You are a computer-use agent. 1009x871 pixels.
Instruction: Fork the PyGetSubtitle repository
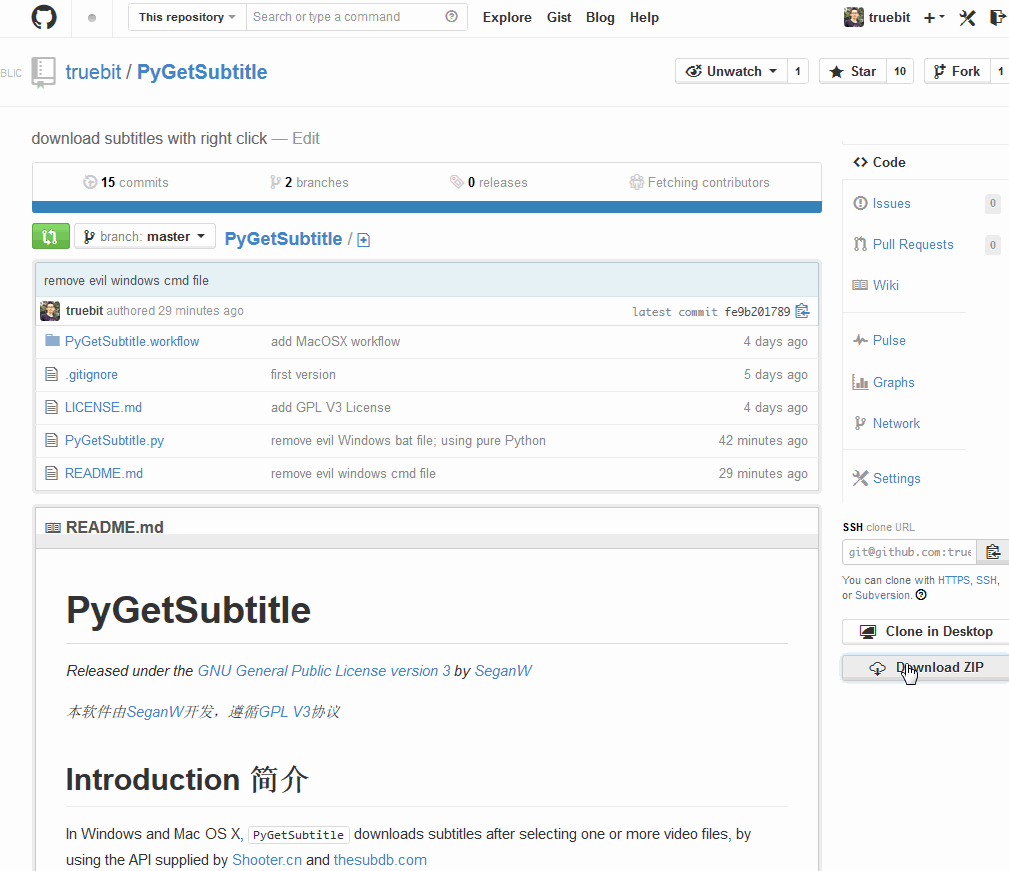(958, 71)
